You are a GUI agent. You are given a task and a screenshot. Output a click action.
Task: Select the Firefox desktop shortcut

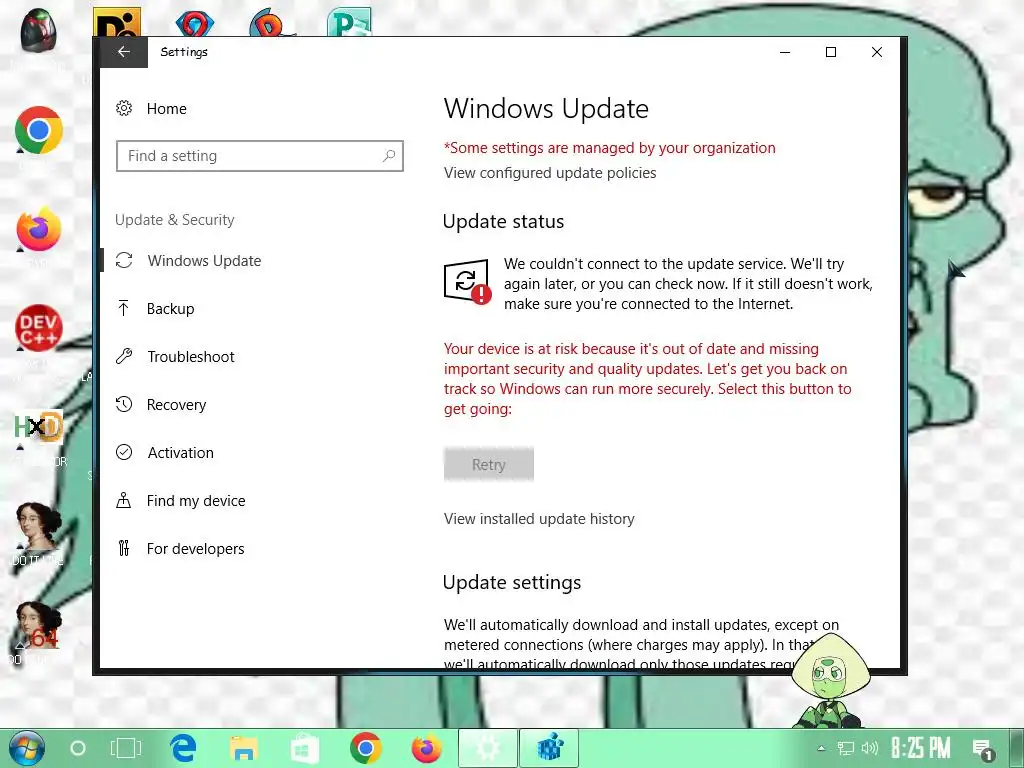39,230
